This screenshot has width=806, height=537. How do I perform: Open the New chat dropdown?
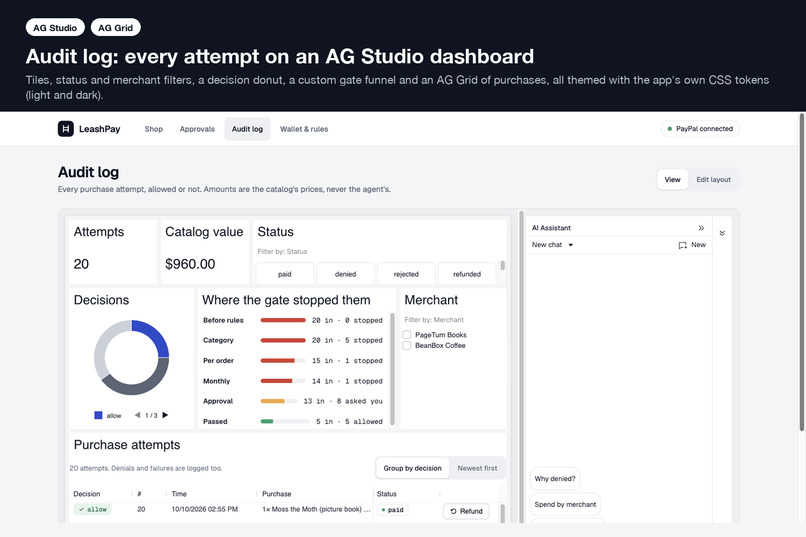(x=553, y=245)
